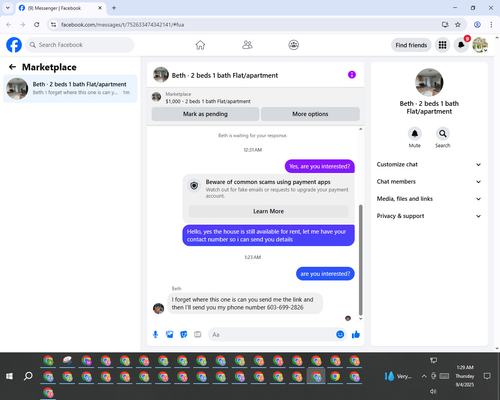Mute the conversation with bell icon
Screen dimensions: 500x400
coord(415,134)
